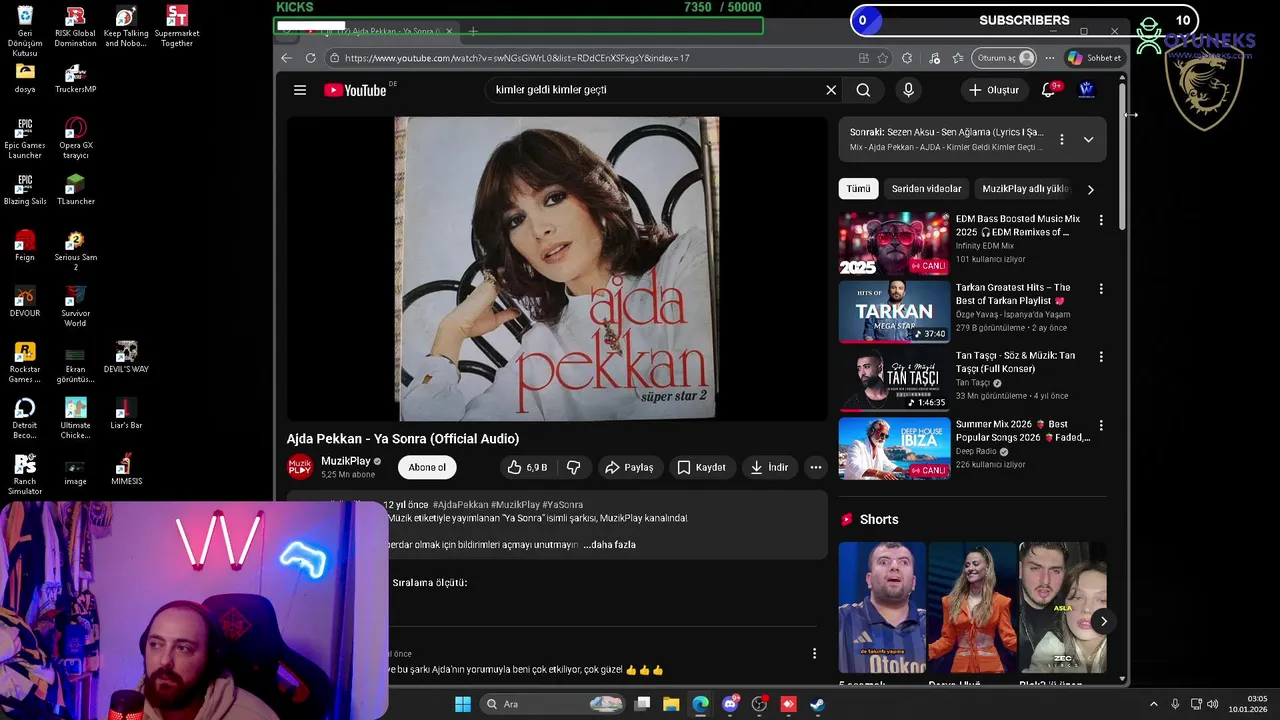Reload the YouTube page
Screen dimensions: 1280x720
(311, 58)
